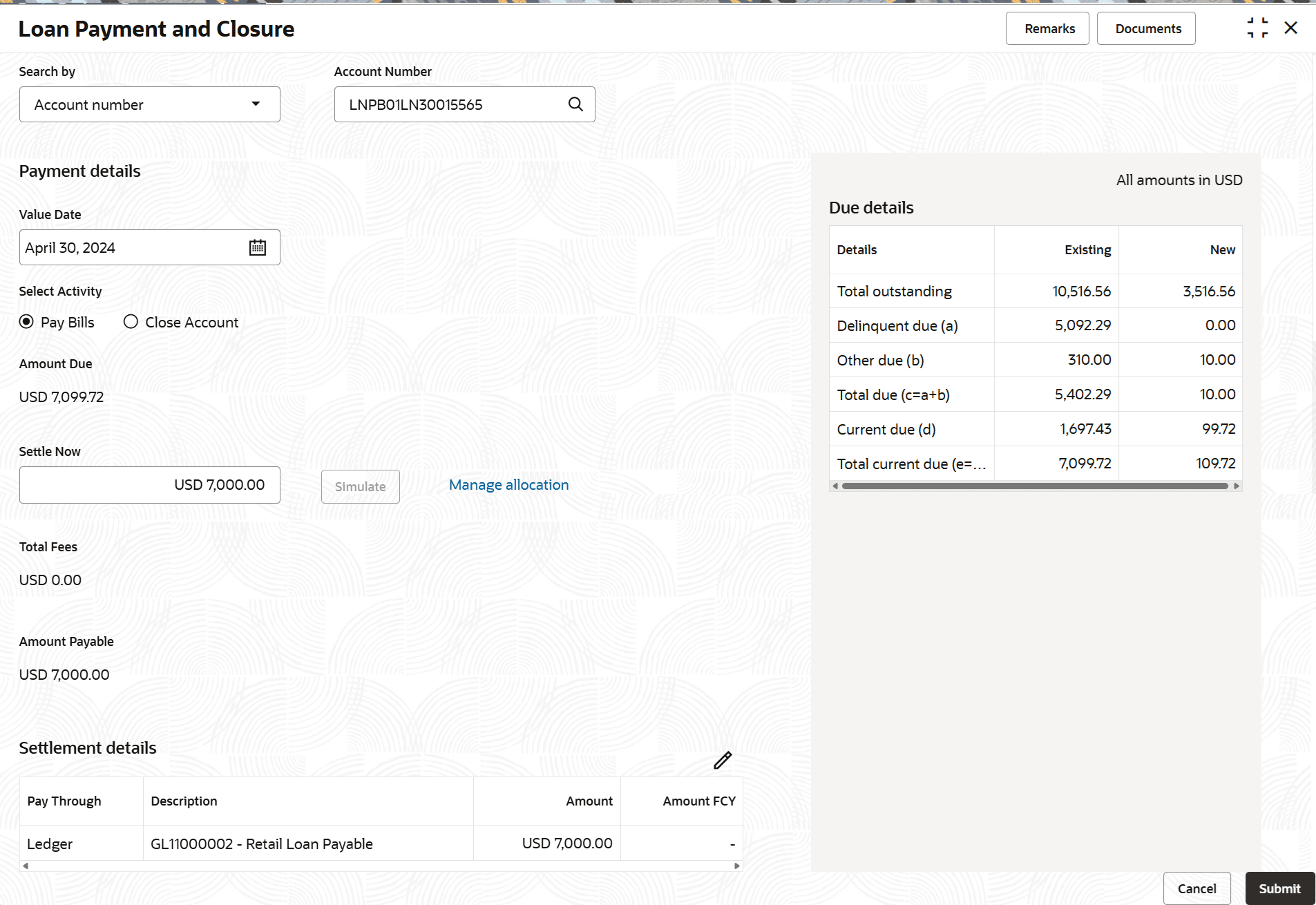Screen dimensions: 1316x905
Task: Click the pencil edit icon for settlement details
Action: tap(723, 761)
